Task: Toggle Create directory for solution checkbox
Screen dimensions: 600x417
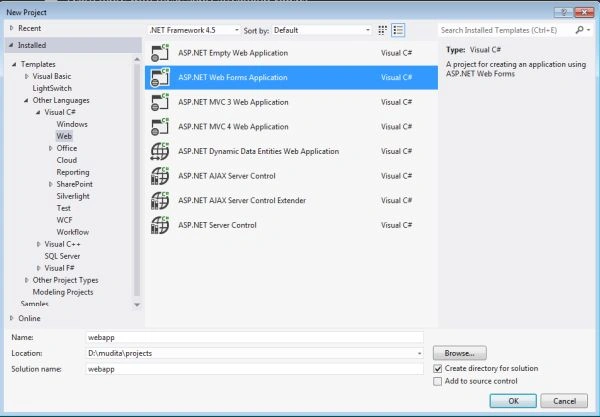Action: click(438, 369)
